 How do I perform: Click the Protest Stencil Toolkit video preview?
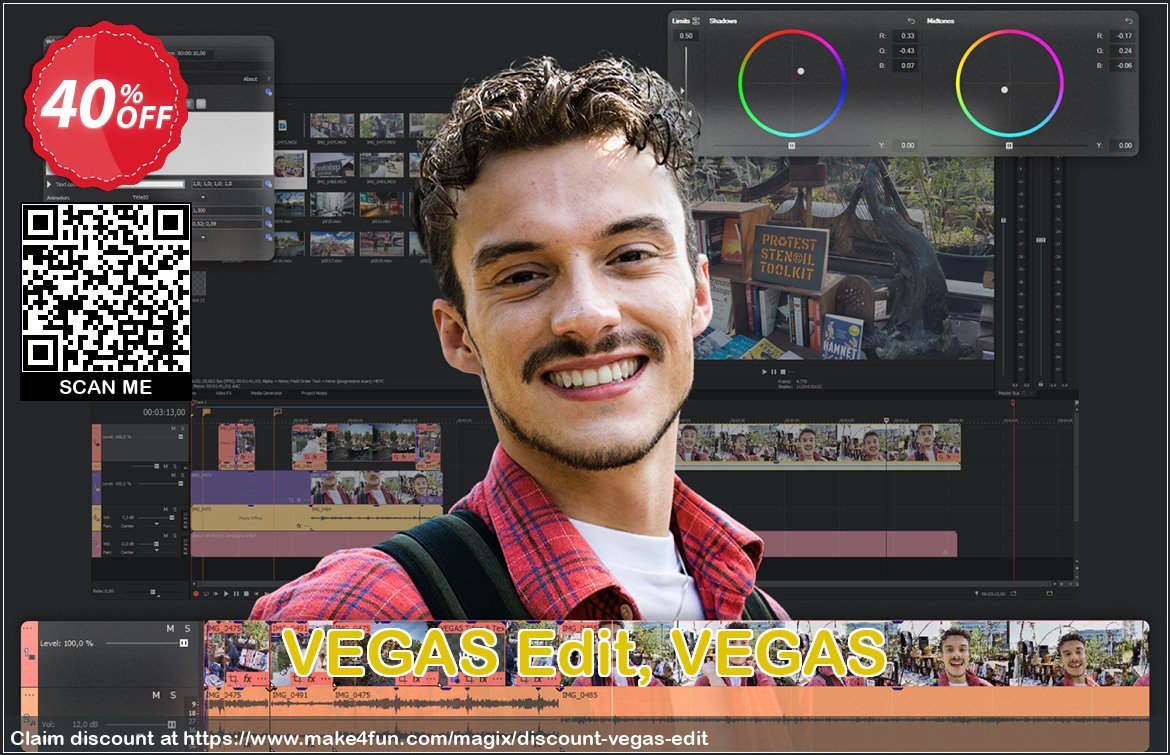pos(843,258)
